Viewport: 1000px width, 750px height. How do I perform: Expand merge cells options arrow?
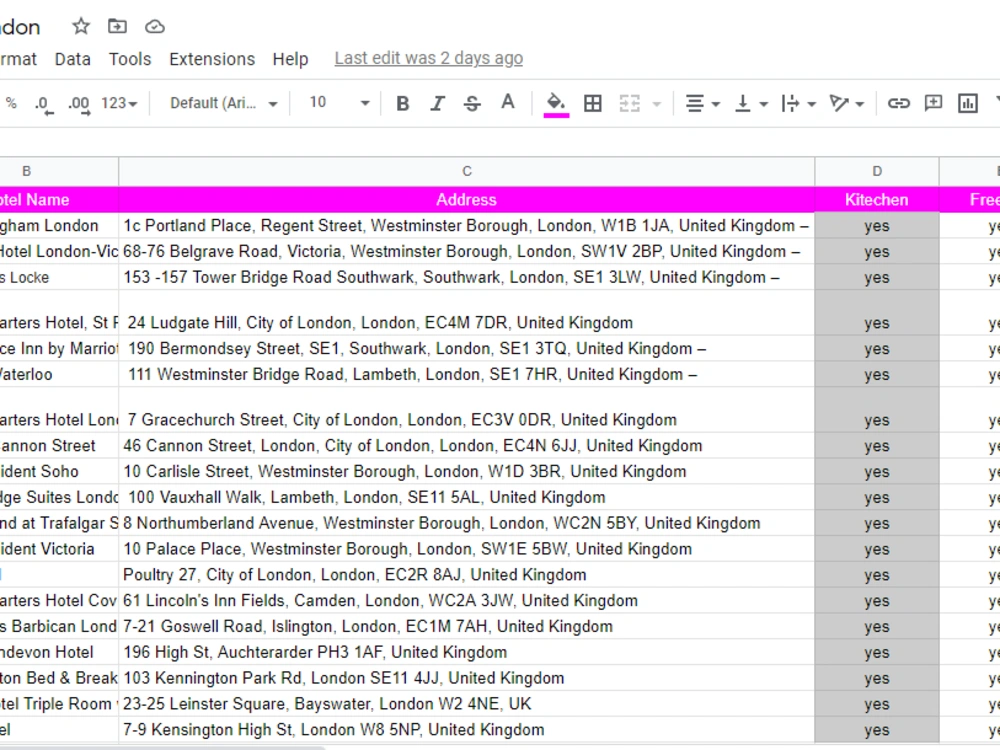pyautogui.click(x=657, y=104)
